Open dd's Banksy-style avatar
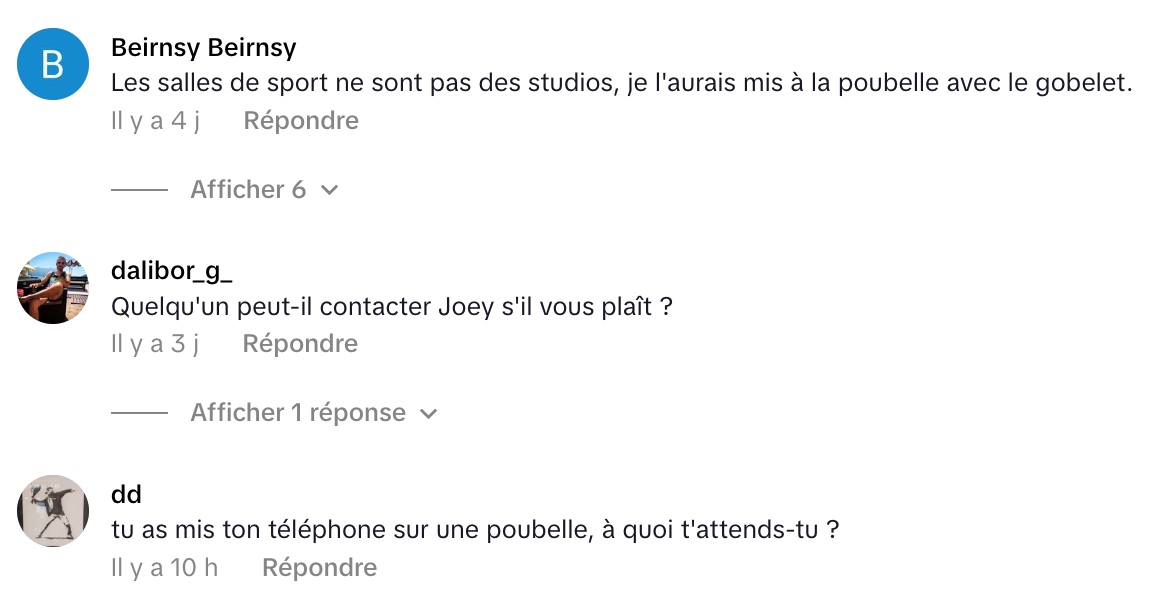Screen dimensions: 1154x610 (53, 511)
